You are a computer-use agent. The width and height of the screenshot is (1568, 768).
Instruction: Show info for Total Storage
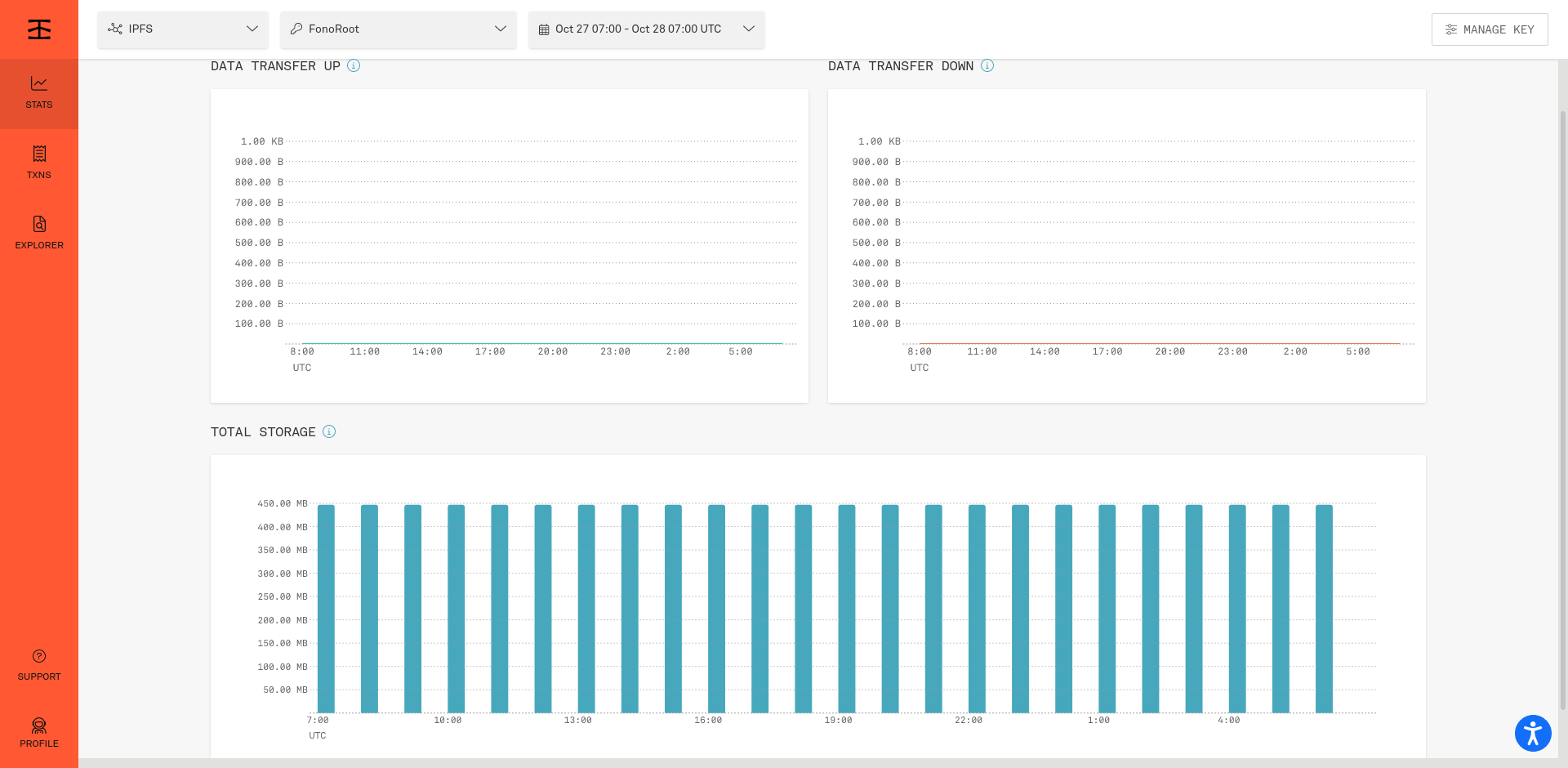tap(329, 431)
